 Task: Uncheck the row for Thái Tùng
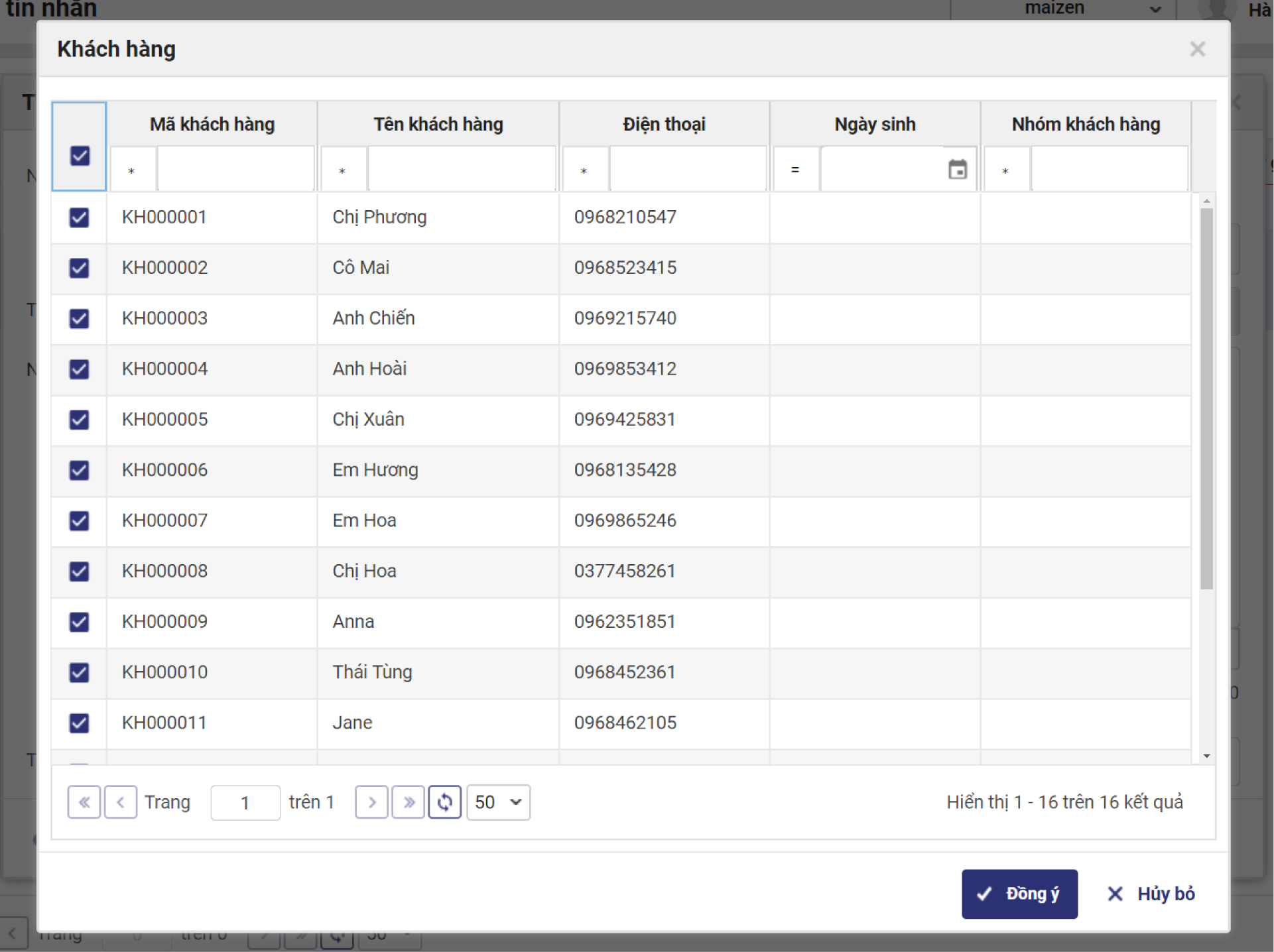coord(80,672)
